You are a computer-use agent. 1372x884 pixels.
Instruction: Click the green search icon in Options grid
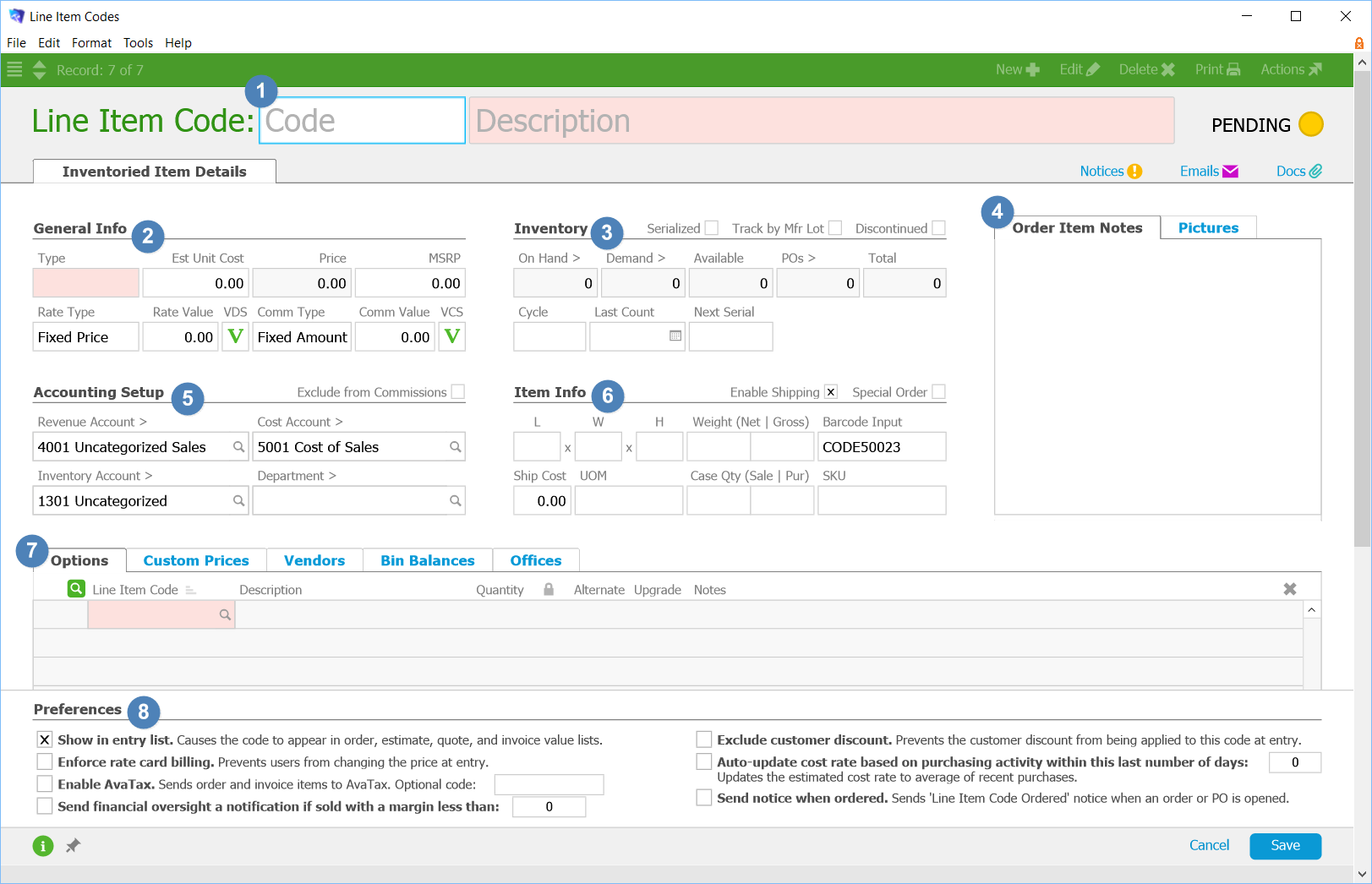(76, 588)
